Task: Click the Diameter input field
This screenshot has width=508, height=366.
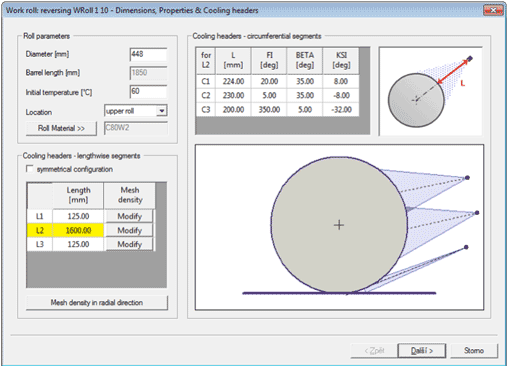Action: click(148, 54)
